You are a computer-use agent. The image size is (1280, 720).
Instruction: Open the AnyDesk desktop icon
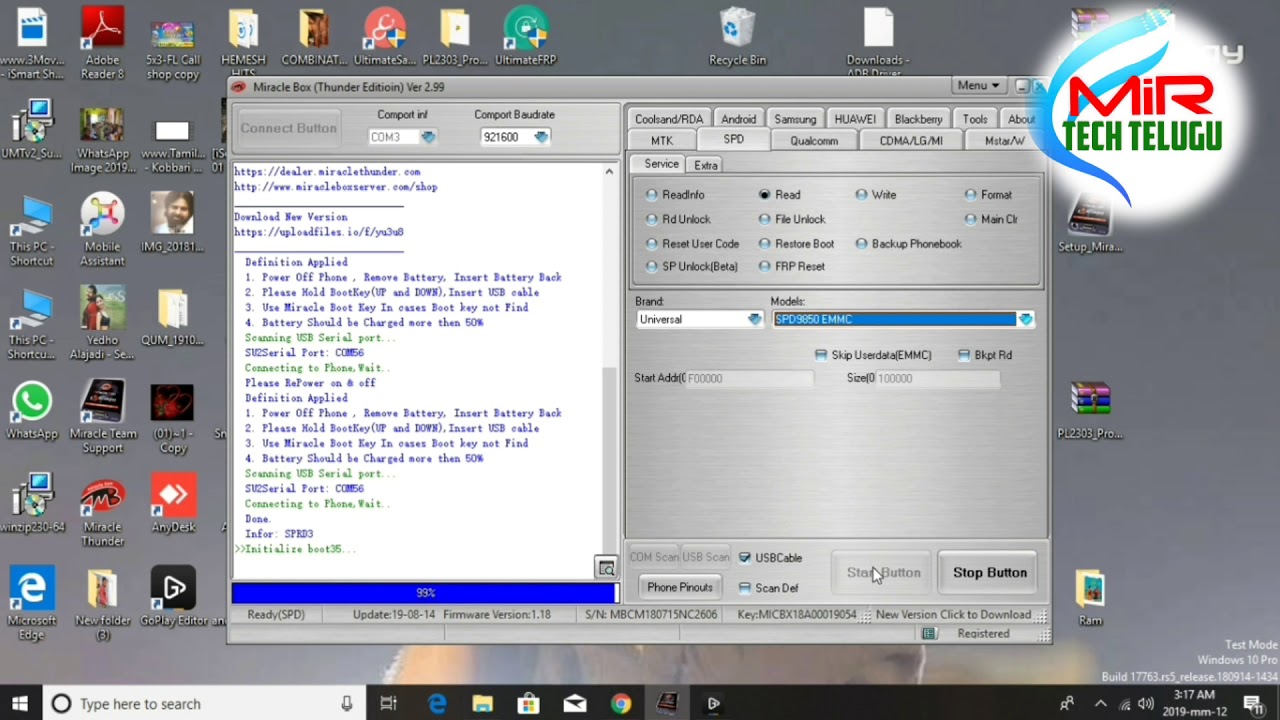coord(173,505)
